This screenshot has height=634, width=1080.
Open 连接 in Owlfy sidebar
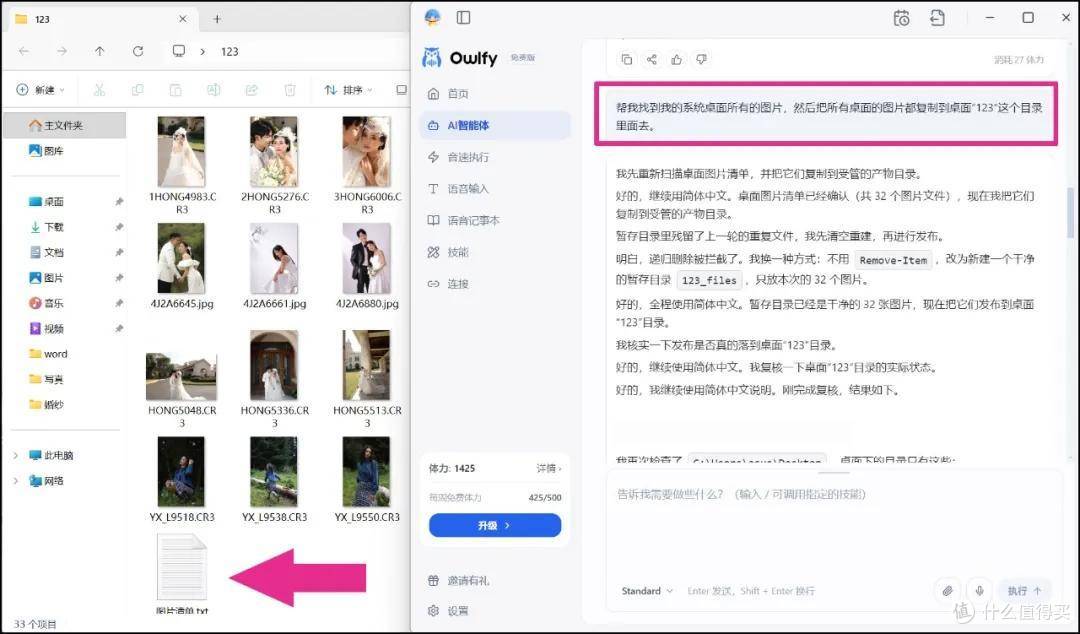coord(495,284)
